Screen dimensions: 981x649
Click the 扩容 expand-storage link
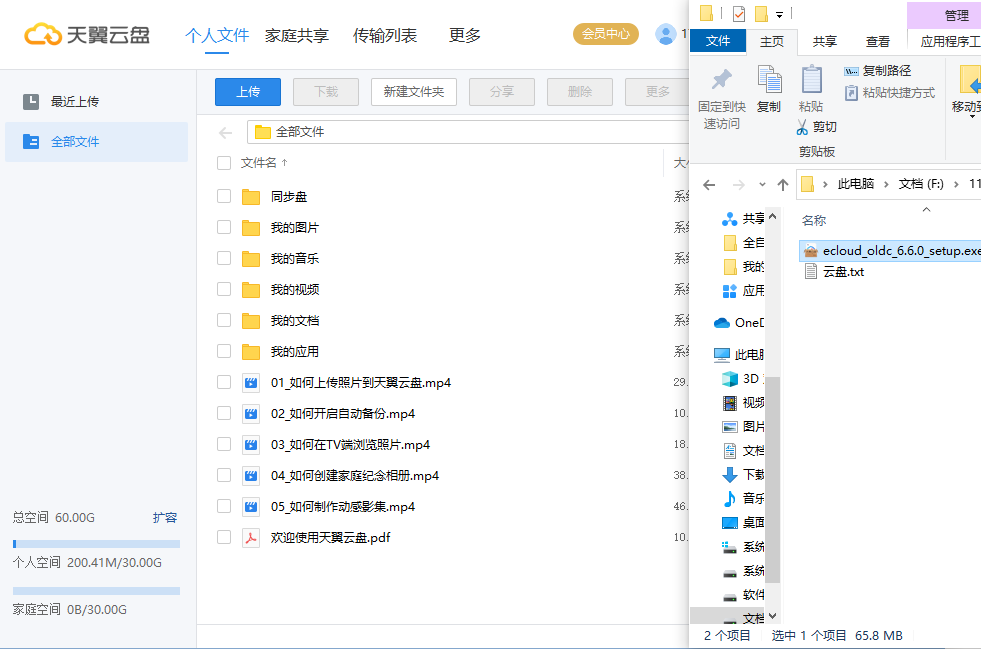(x=167, y=517)
